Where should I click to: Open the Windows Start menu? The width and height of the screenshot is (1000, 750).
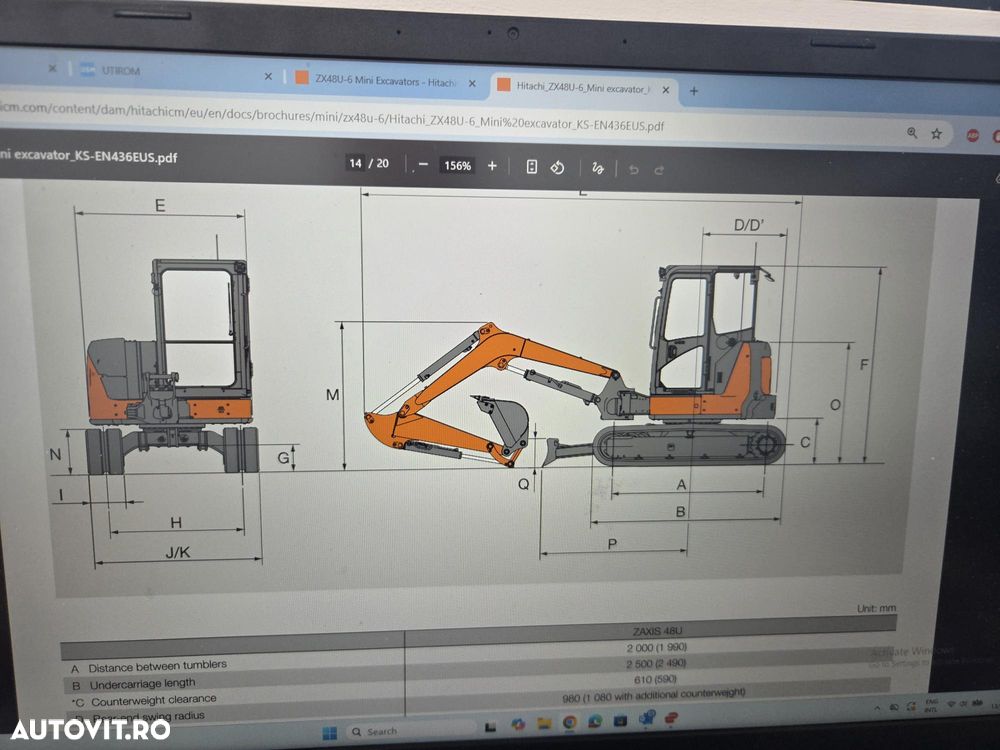coord(330,733)
